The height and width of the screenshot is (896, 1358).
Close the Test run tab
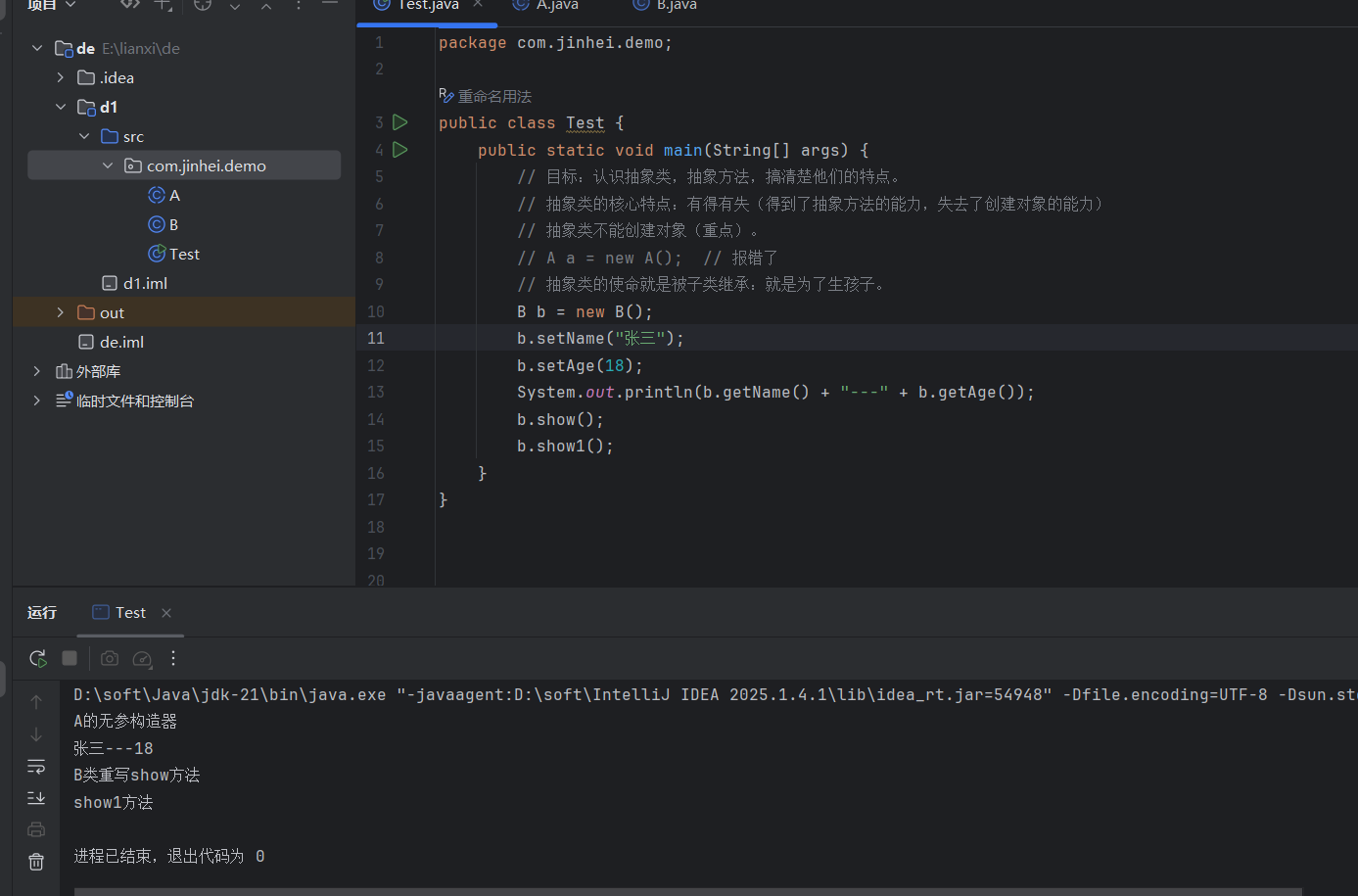pos(166,613)
